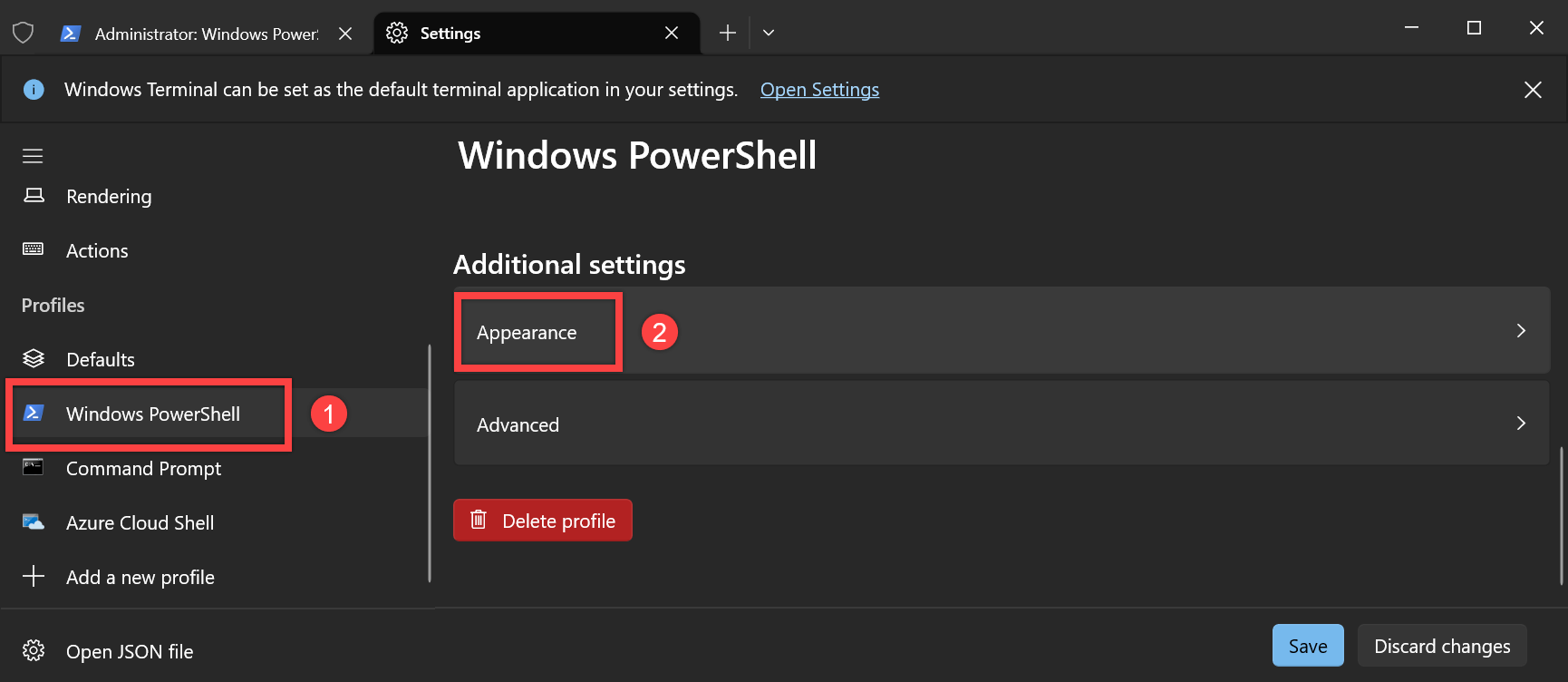Viewport: 1568px width, 682px height.
Task: Open the new tab dropdown arrow
Action: pos(769,33)
